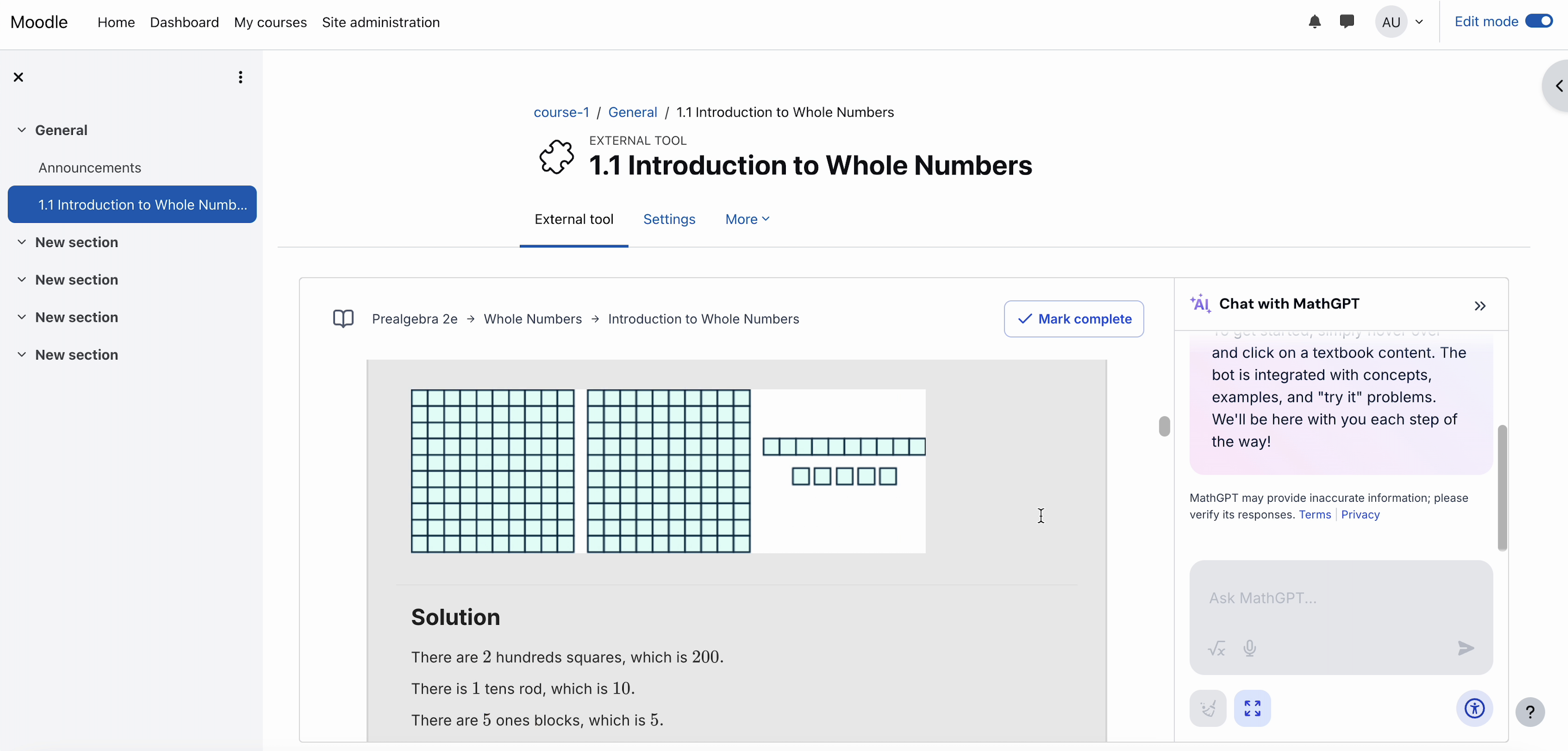
Task: Open course index options menu
Action: (x=241, y=77)
